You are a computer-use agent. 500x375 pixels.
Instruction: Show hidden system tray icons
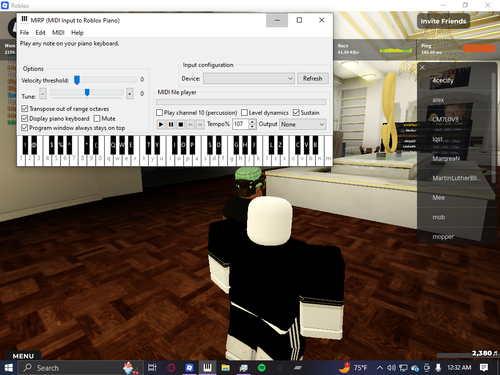tap(379, 368)
